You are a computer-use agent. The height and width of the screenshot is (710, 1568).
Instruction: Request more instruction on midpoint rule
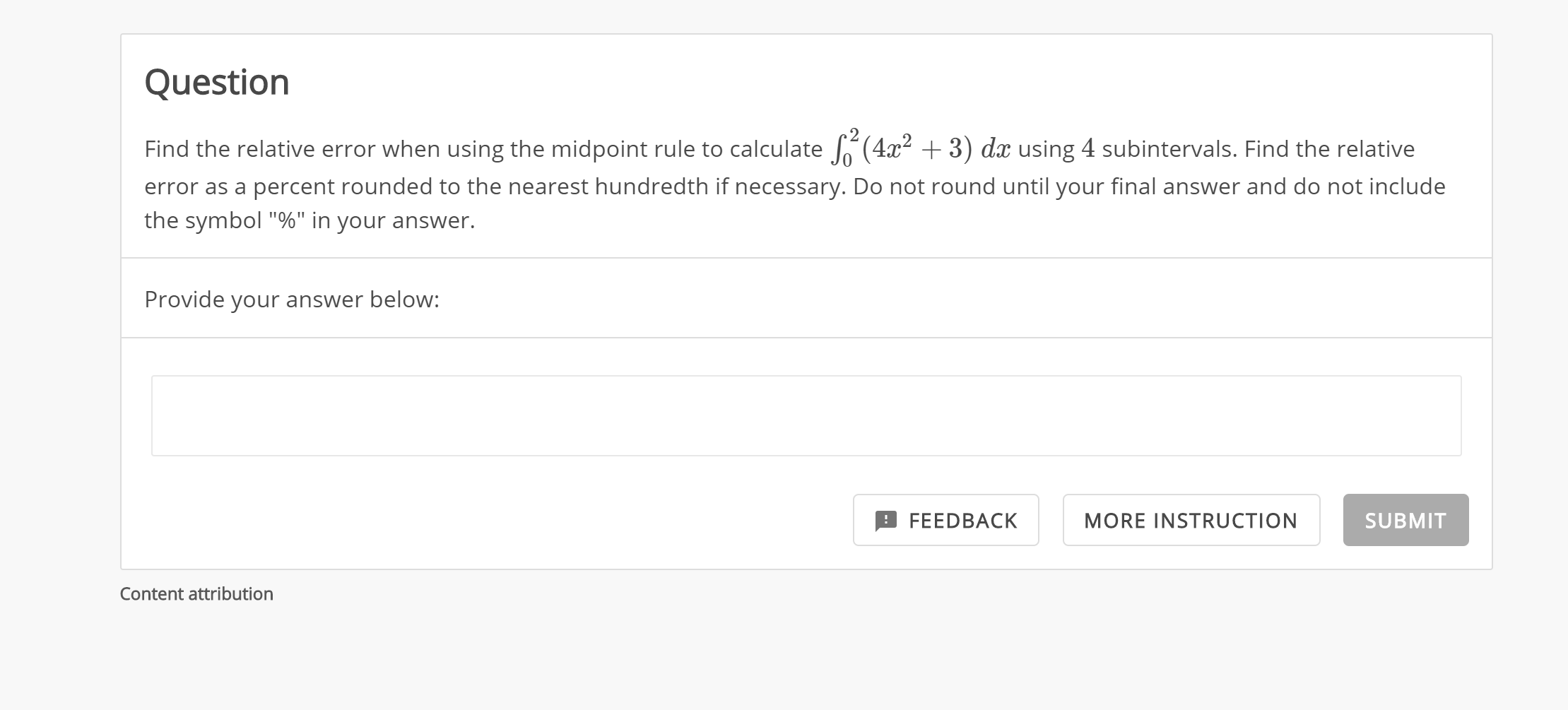coord(1190,520)
